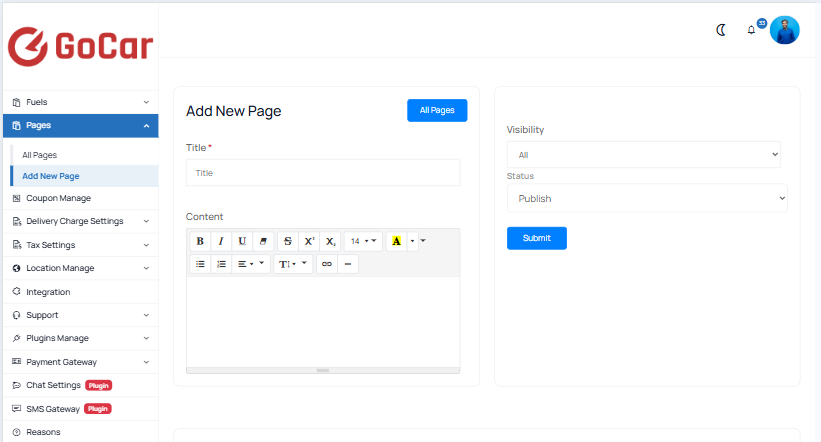The height and width of the screenshot is (442, 821).
Task: Apply the yellow text highlight color
Action: point(397,241)
